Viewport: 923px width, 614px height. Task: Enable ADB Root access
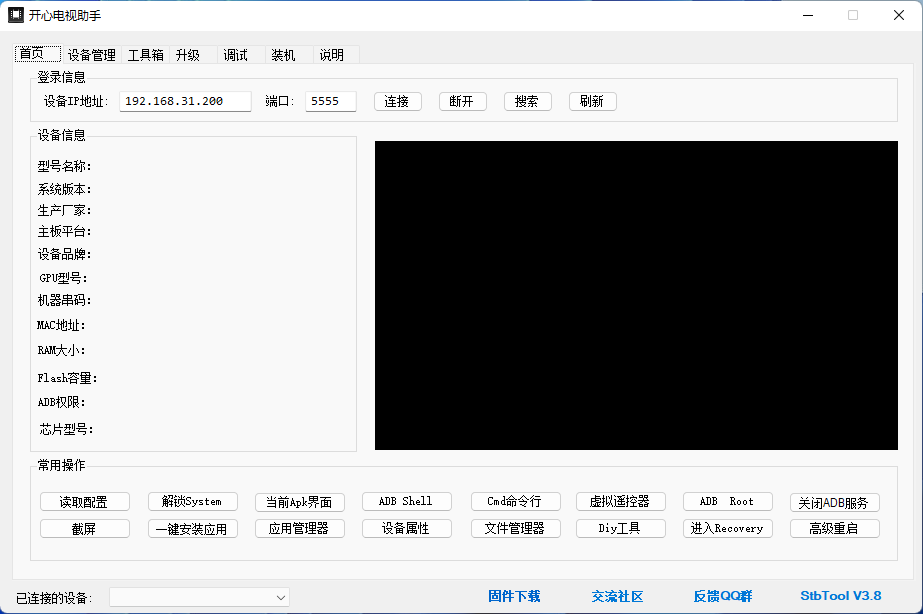(727, 501)
